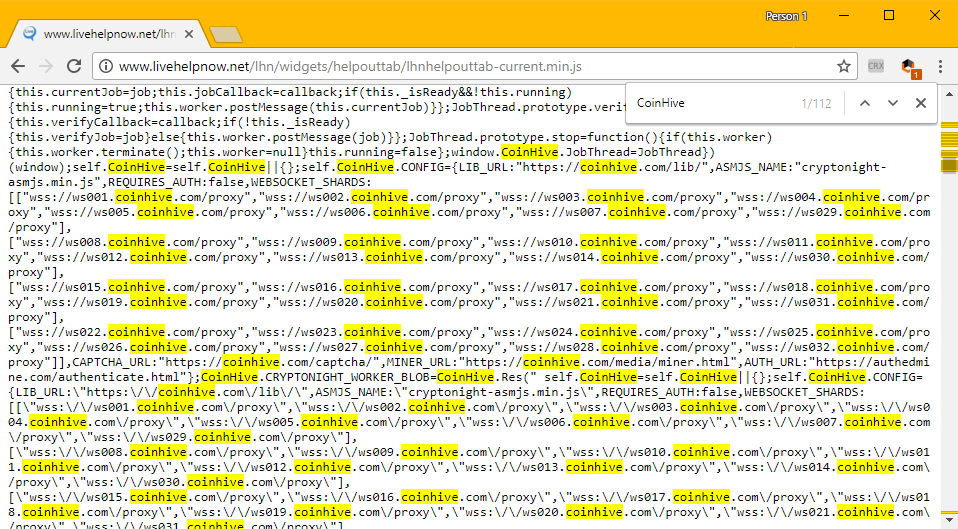Click the scrollbar down arrow
Screen dimensions: 958x529
coord(949,521)
